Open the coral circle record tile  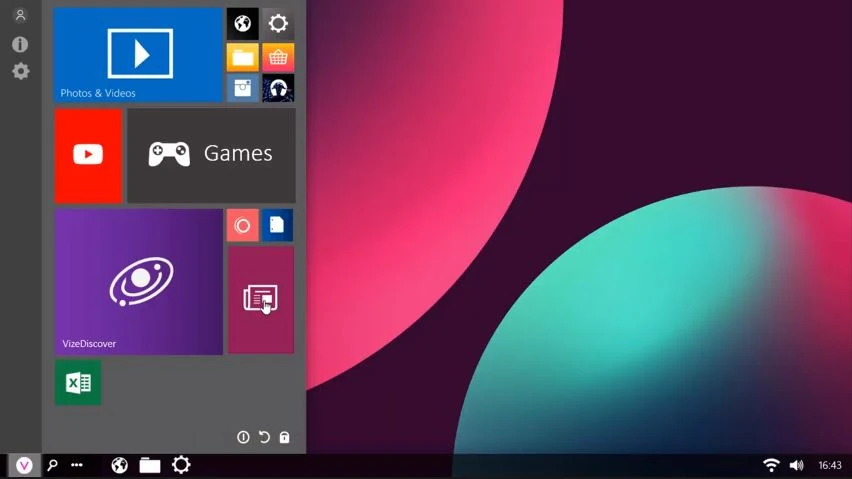[242, 225]
